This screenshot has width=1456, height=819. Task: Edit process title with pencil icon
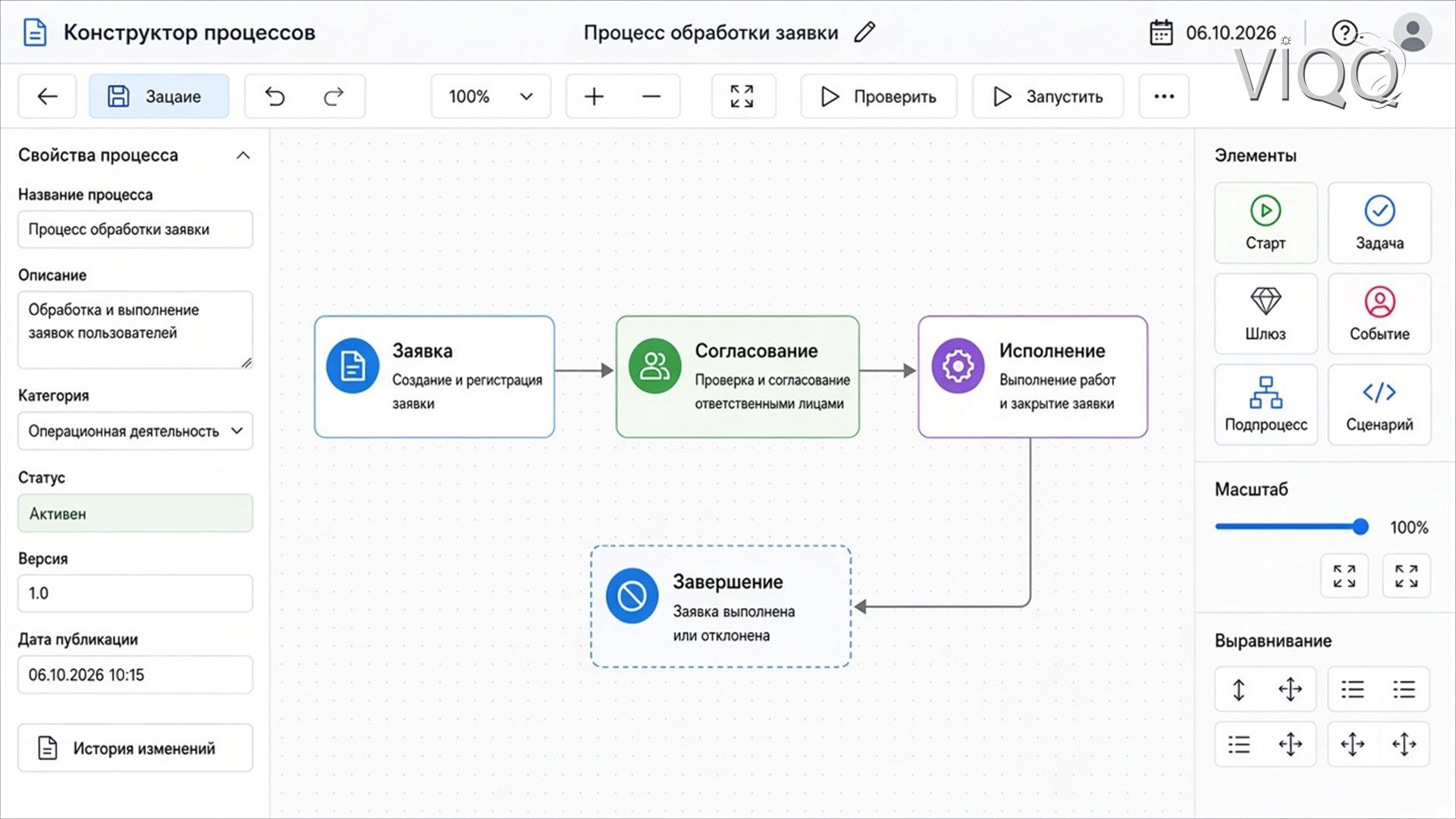(864, 33)
